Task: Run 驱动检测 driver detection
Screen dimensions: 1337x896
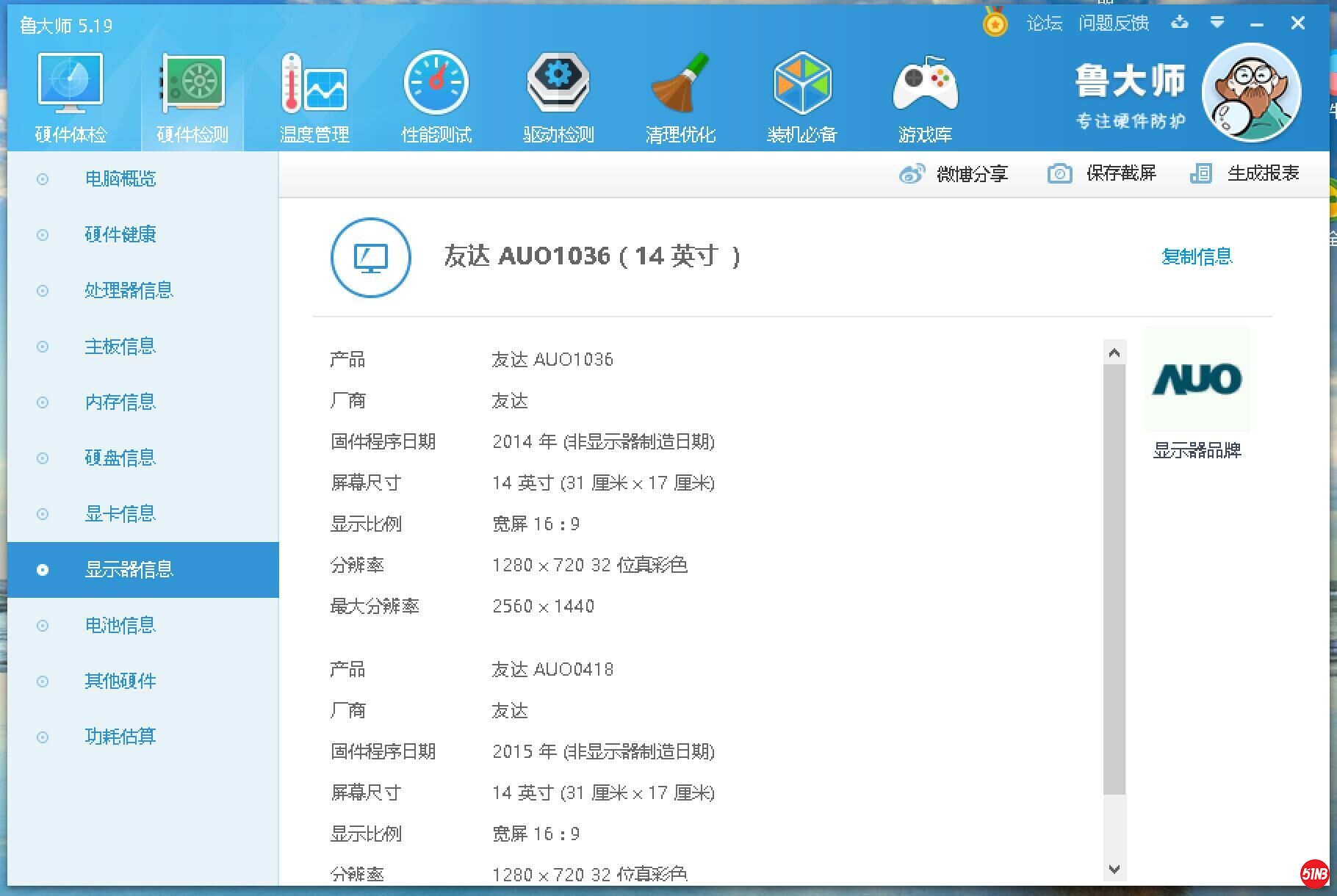Action: 558,92
